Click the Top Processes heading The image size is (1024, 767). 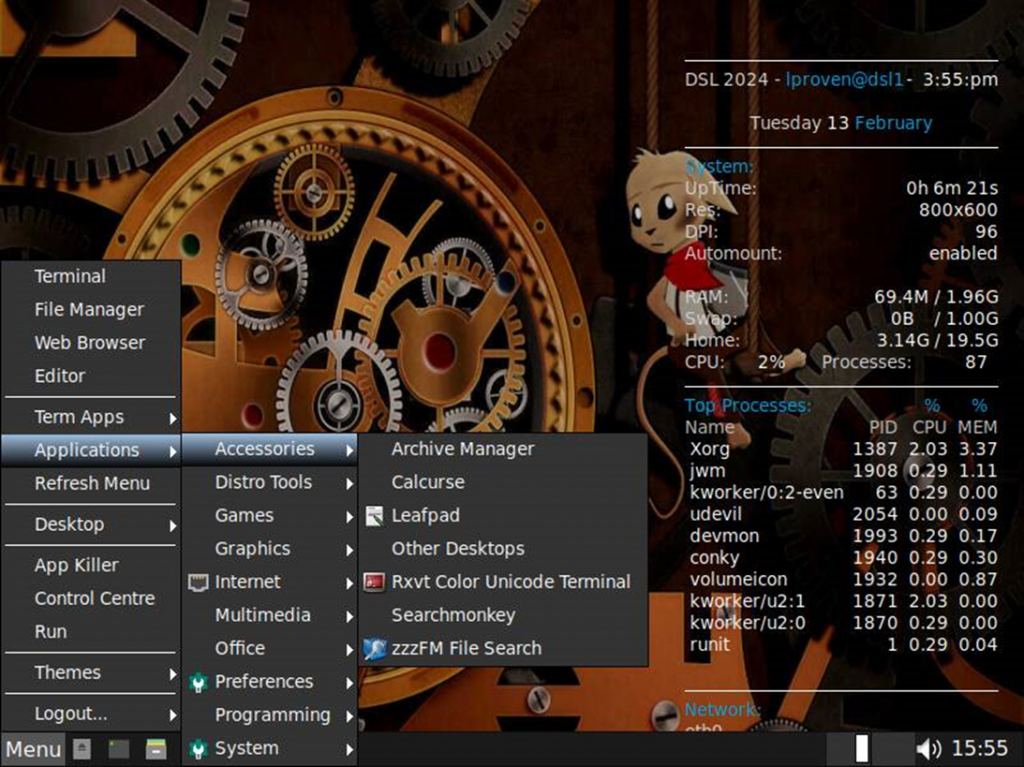coord(748,406)
